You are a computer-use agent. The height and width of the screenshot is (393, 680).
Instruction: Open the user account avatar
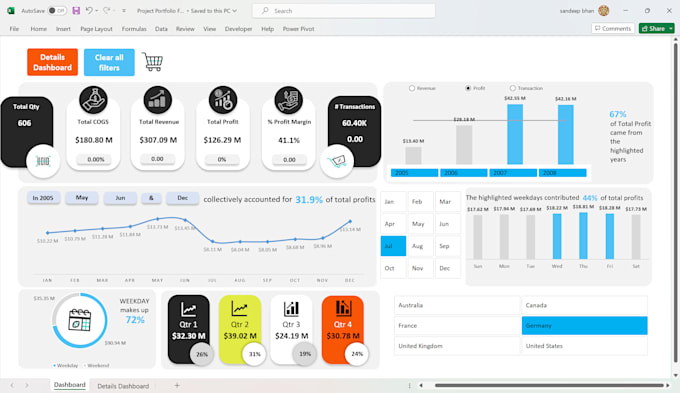point(604,10)
